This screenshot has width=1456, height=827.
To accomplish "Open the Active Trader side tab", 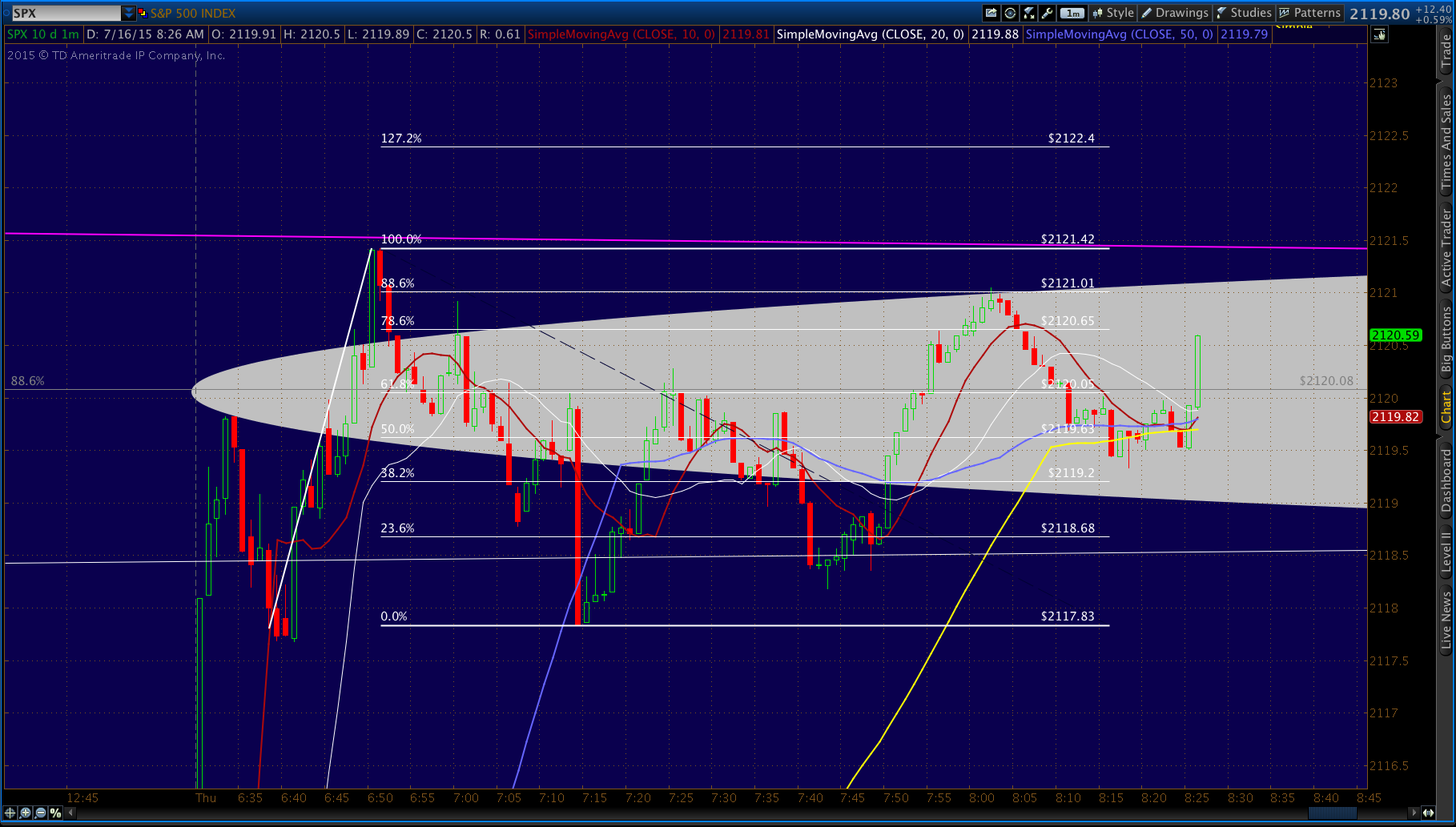I will pos(1446,247).
